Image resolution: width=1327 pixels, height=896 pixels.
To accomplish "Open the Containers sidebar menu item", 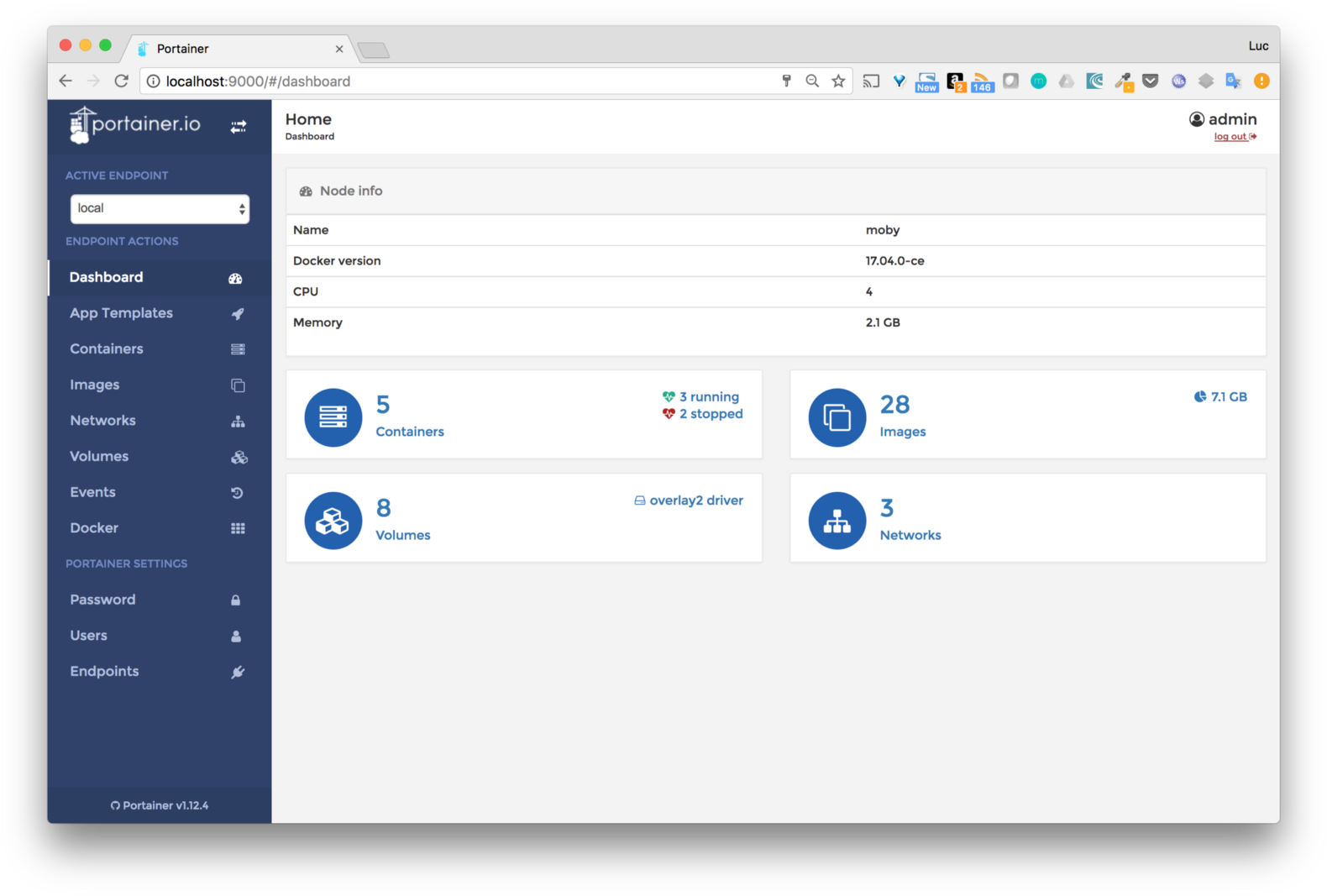I will [107, 348].
